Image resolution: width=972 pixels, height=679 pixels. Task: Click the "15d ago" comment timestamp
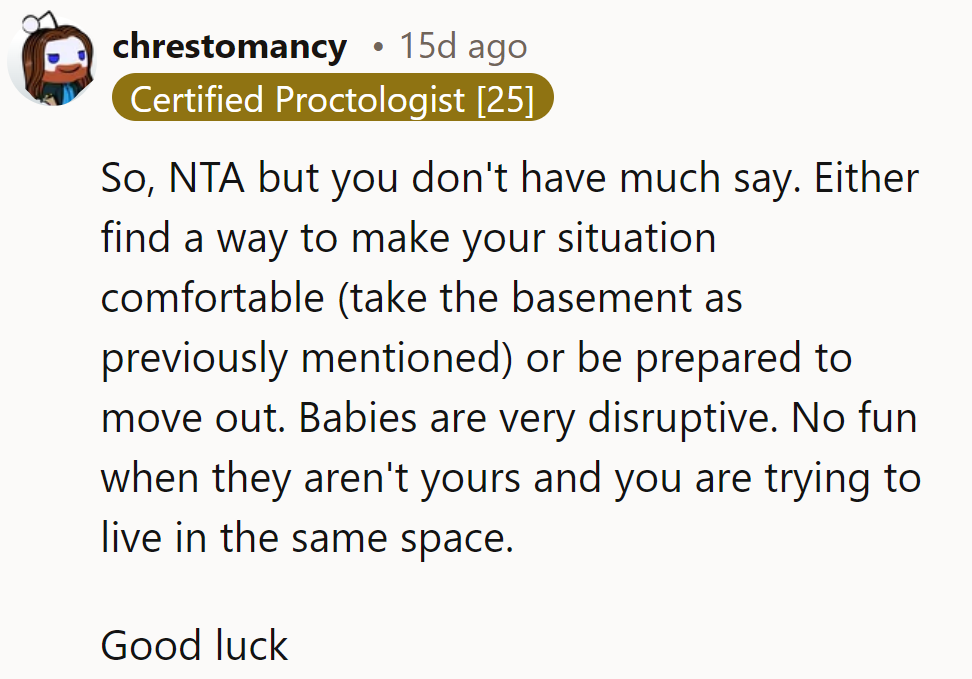[x=463, y=46]
